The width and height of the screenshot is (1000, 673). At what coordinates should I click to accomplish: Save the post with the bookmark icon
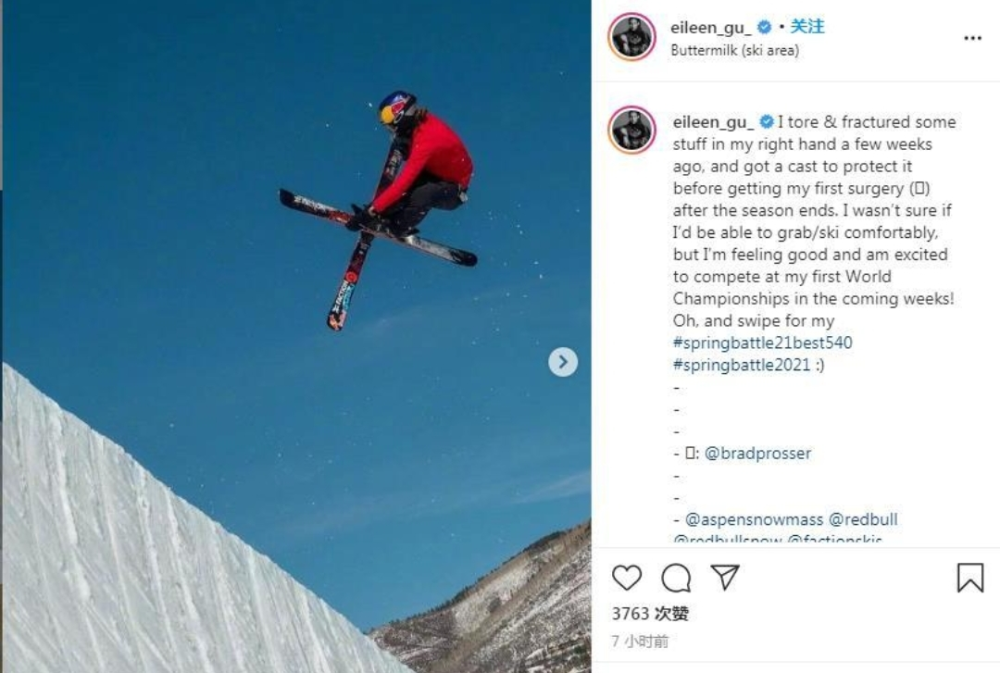click(970, 577)
